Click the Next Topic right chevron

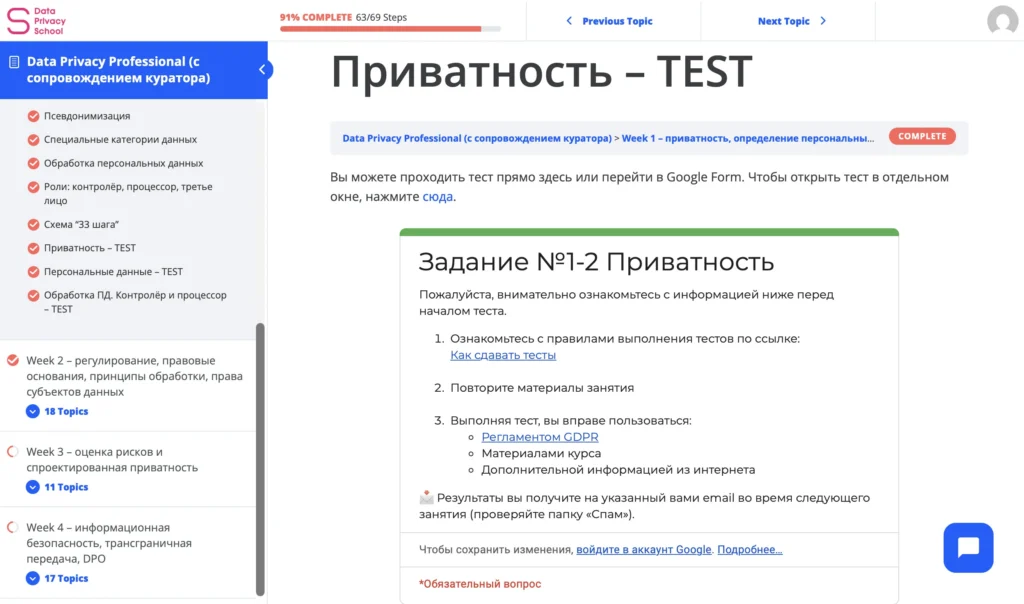coord(823,21)
